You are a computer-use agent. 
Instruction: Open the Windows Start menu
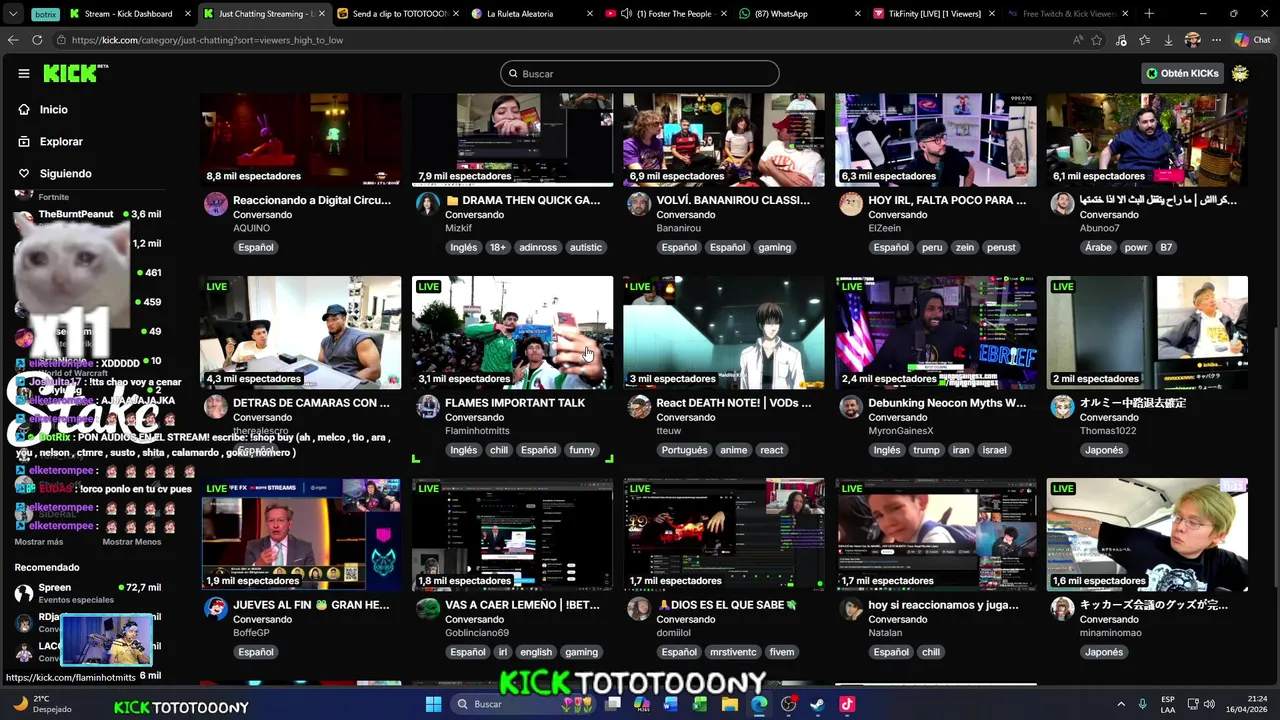click(x=433, y=704)
